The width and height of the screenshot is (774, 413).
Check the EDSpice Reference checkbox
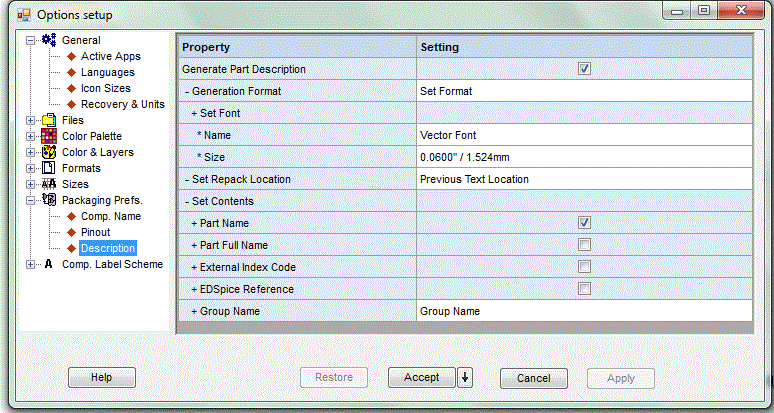click(584, 289)
